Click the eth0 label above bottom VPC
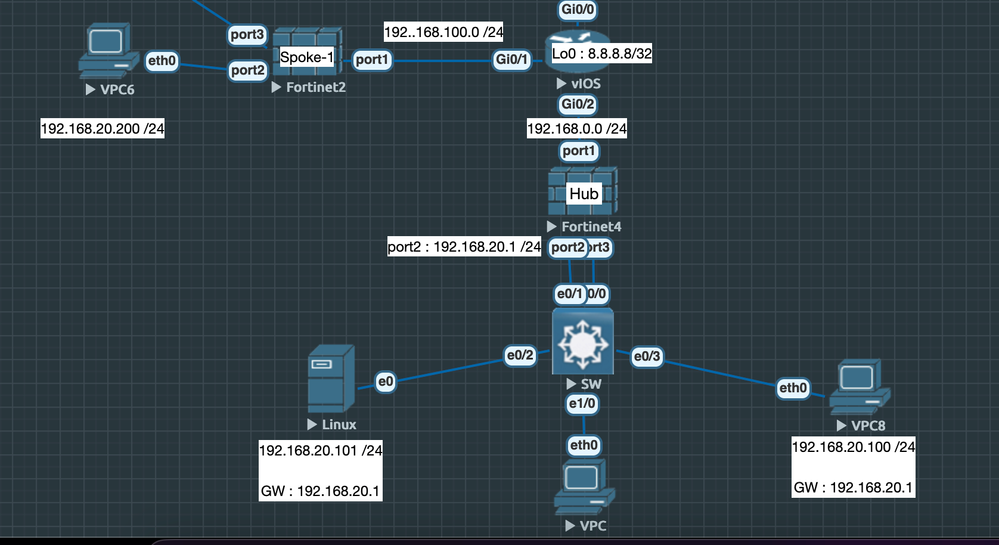The image size is (999, 545). 584,445
